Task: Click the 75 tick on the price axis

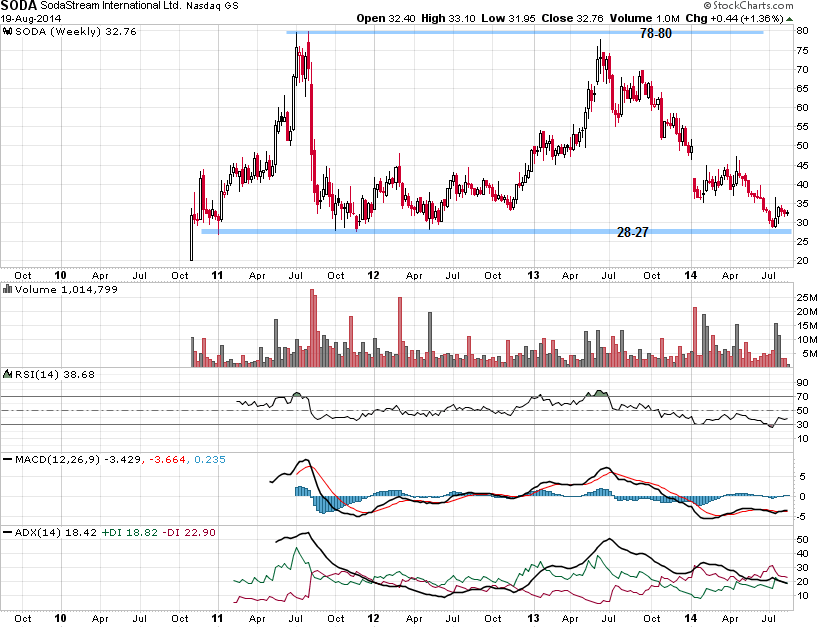Action: click(x=802, y=51)
